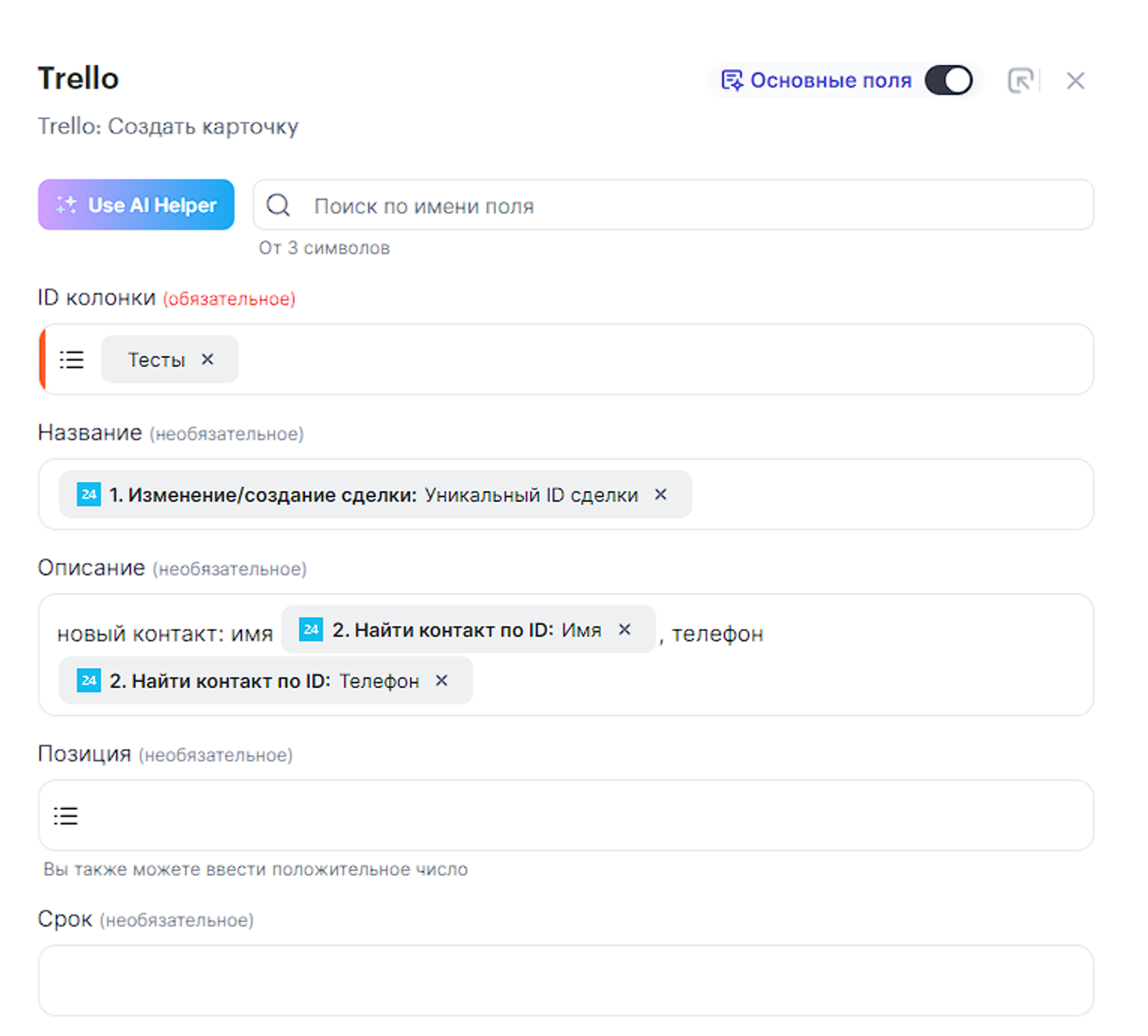The width and height of the screenshot is (1148, 1036).
Task: Click into the Срок input field
Action: click(565, 980)
